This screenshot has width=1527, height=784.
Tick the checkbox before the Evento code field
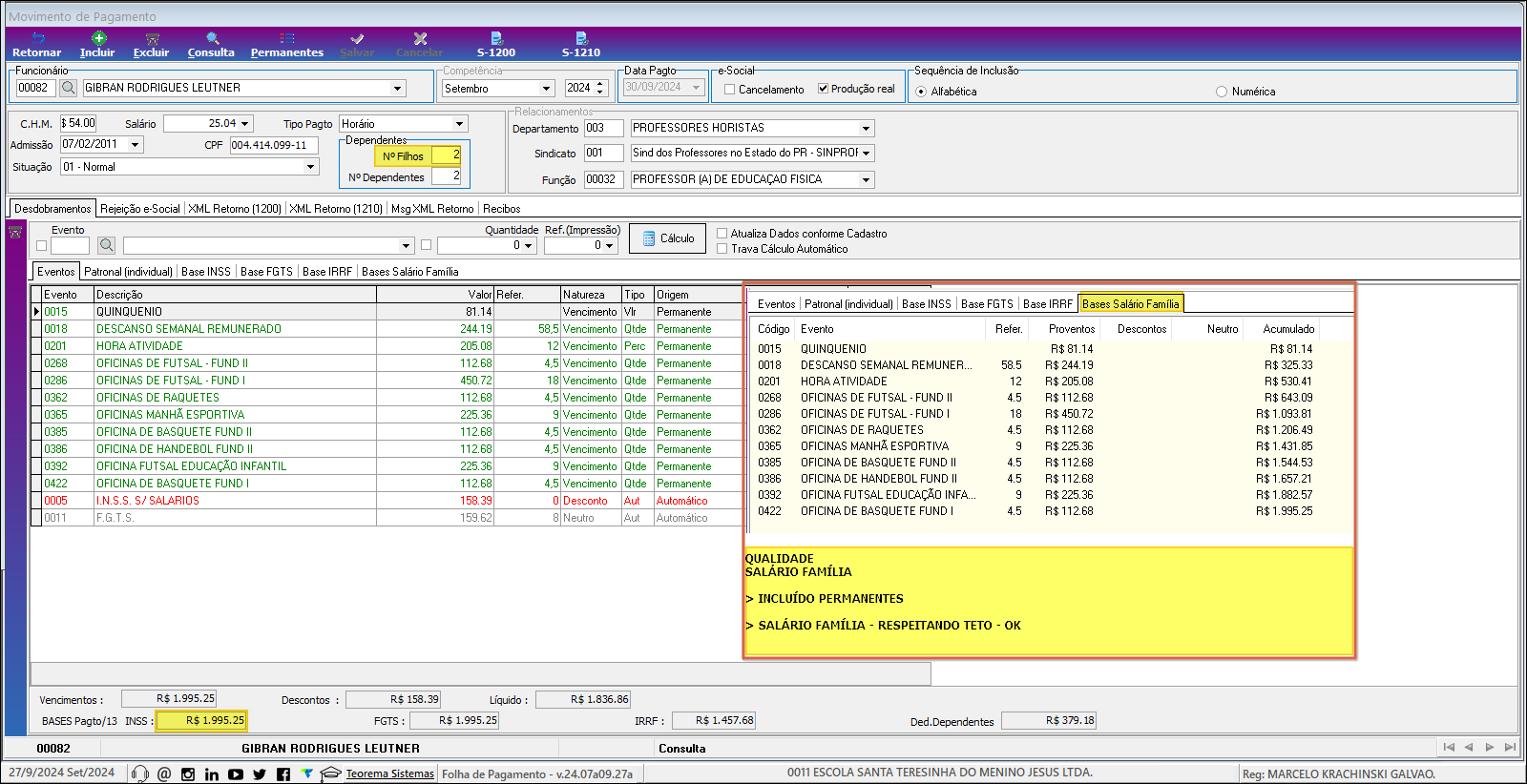pyautogui.click(x=41, y=245)
